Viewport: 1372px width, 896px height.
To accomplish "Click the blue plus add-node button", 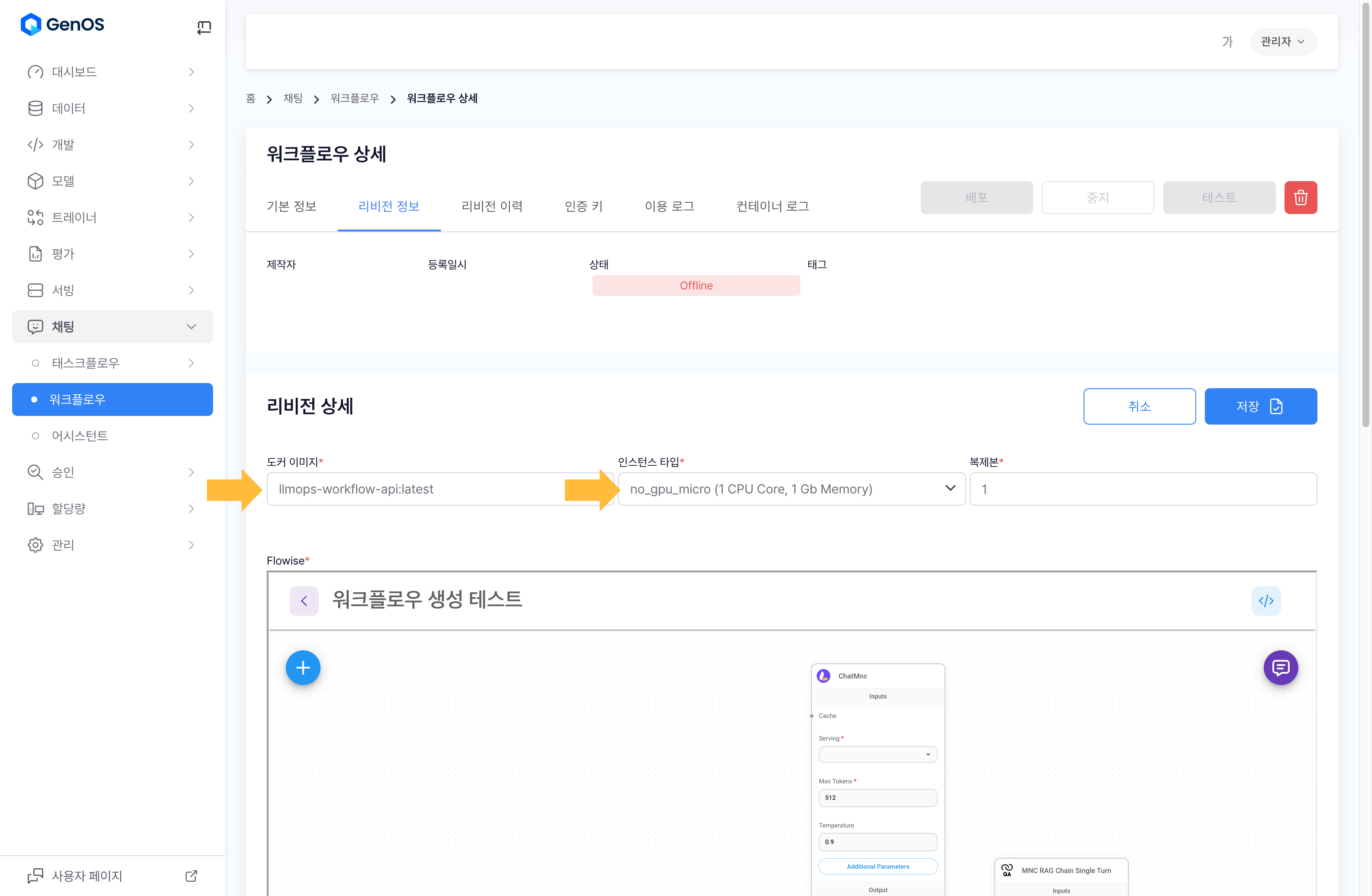I will (303, 668).
